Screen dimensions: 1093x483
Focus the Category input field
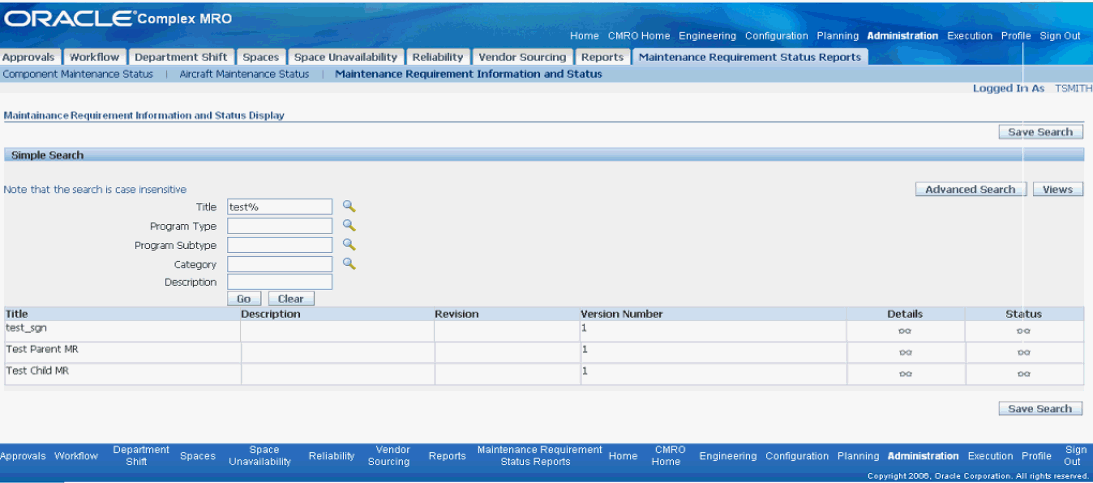pos(280,264)
